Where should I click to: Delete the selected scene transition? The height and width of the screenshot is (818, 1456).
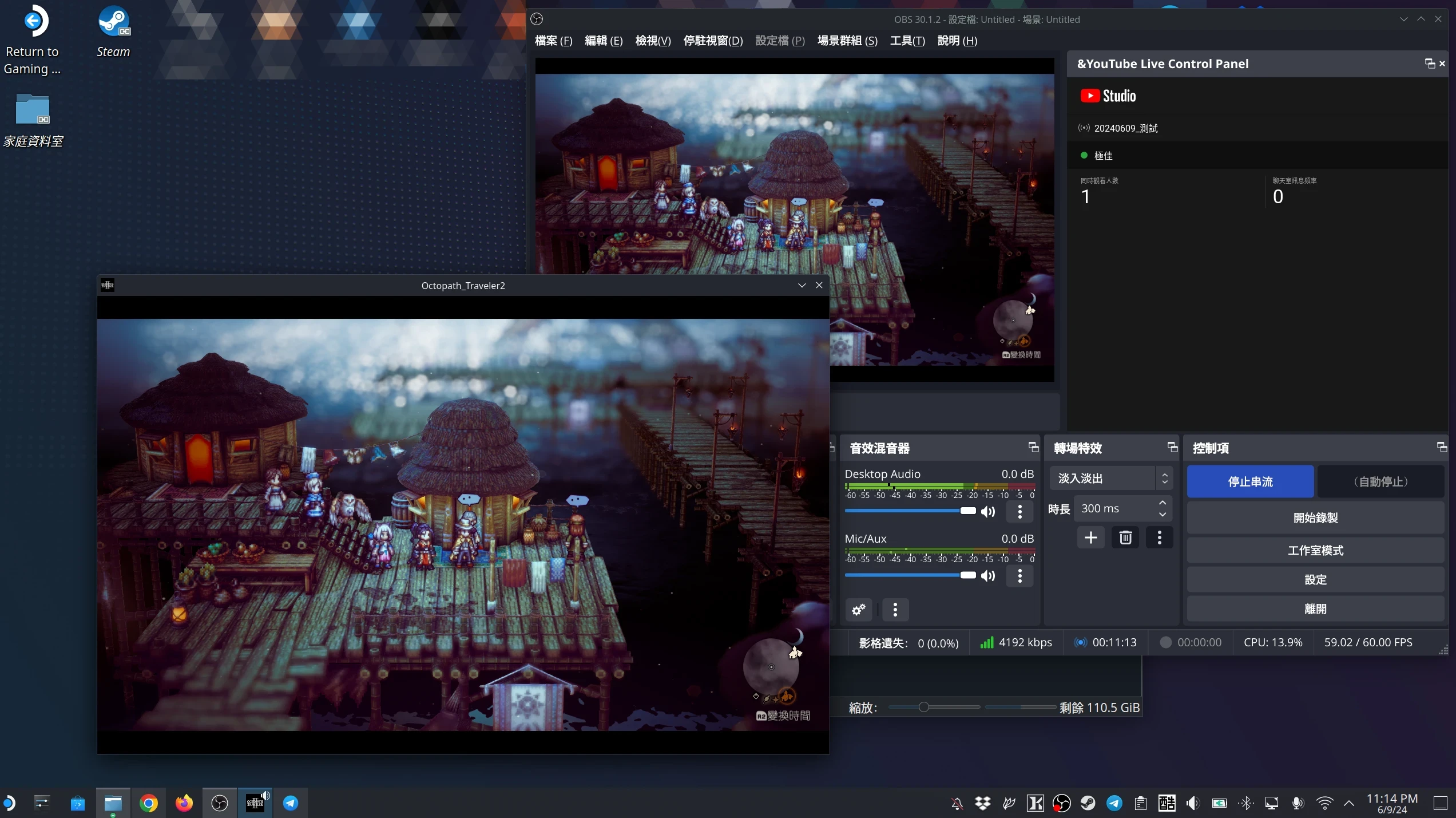pyautogui.click(x=1125, y=538)
